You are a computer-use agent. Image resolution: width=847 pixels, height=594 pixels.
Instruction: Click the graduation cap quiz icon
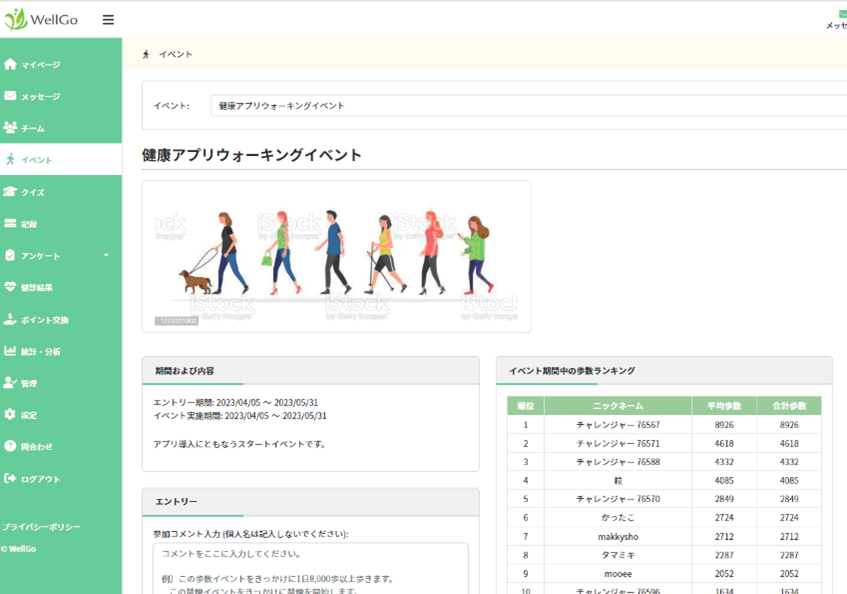click(10, 192)
